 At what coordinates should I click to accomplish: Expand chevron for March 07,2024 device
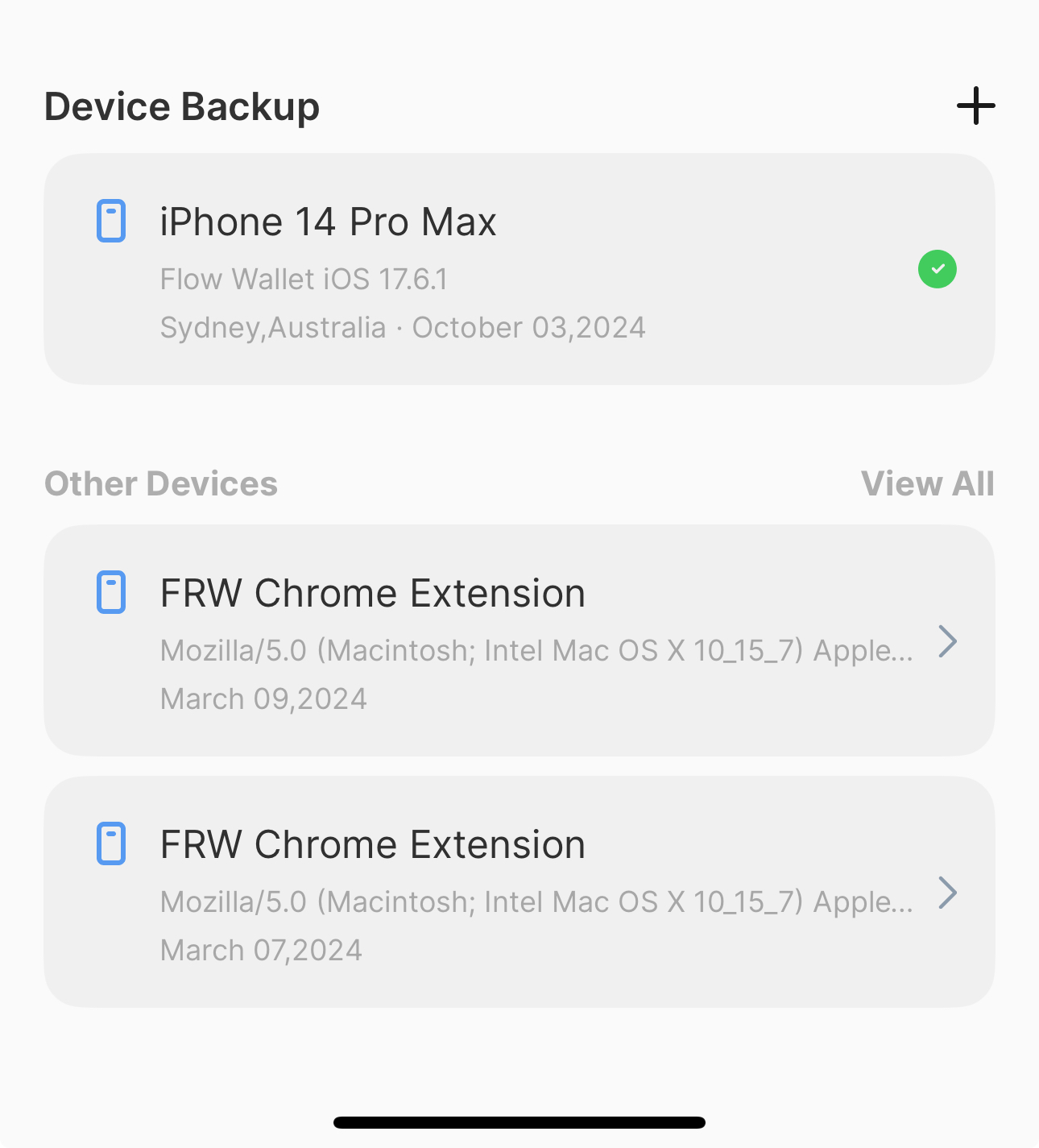click(x=948, y=893)
